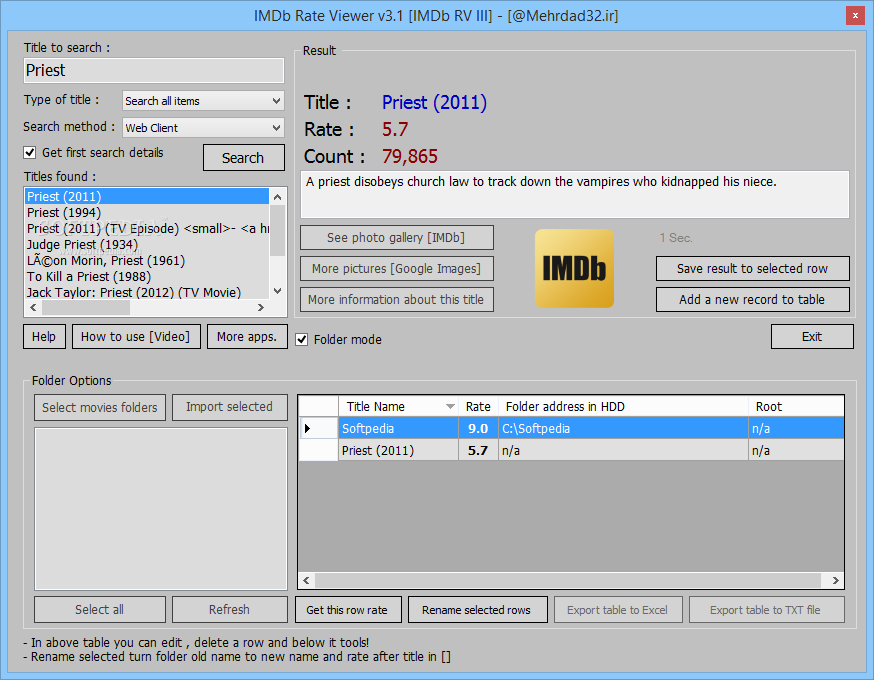Click Select movies folders button

point(100,407)
